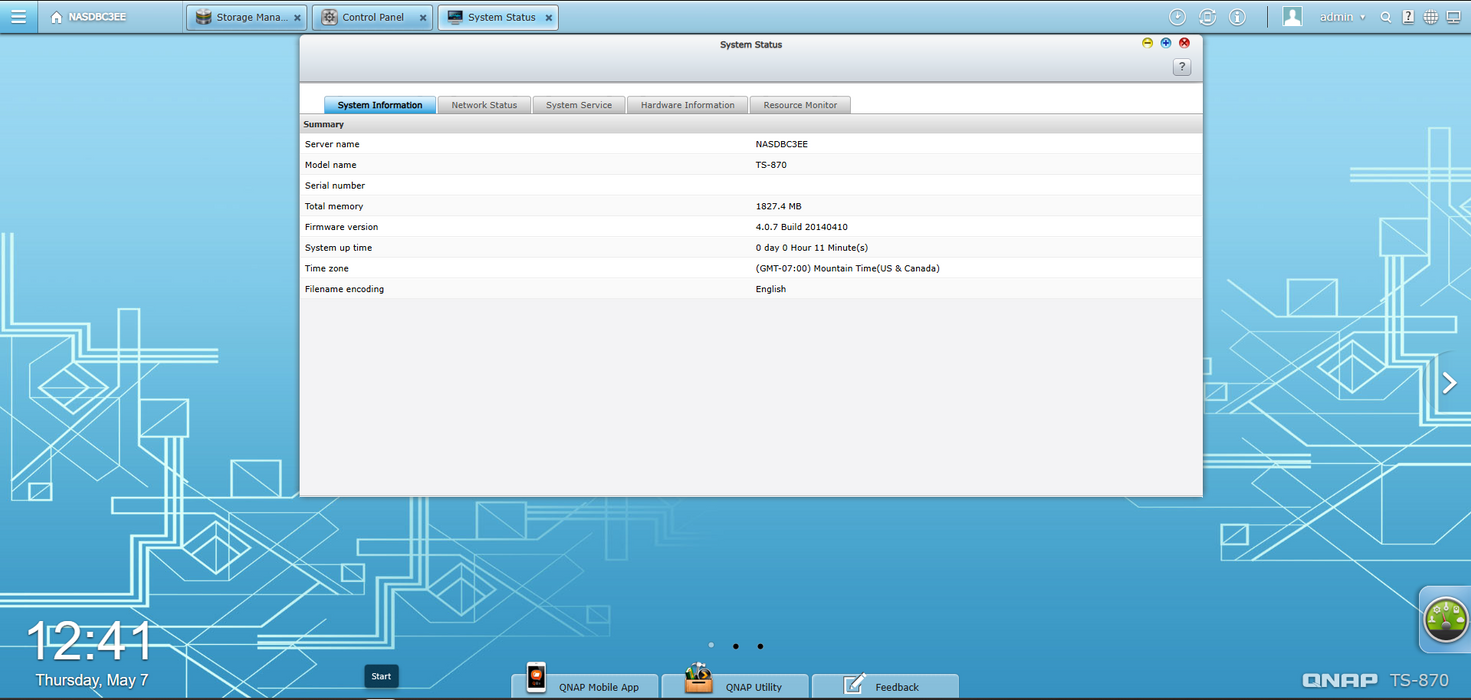This screenshot has width=1471, height=700.
Task: Select the second desktop page dot
Action: (735, 646)
